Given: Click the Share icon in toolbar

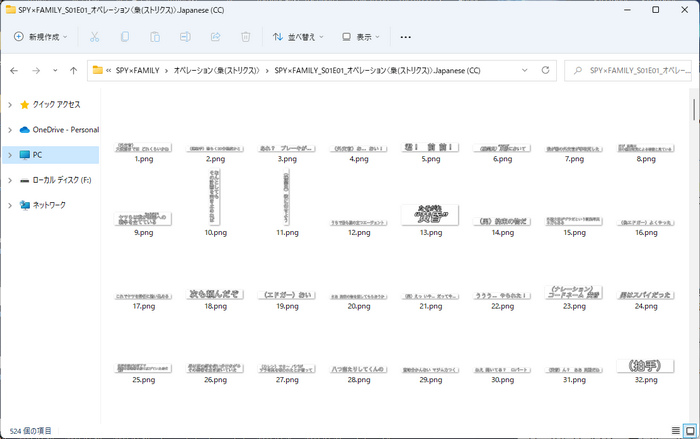Looking at the screenshot, I should 216,37.
